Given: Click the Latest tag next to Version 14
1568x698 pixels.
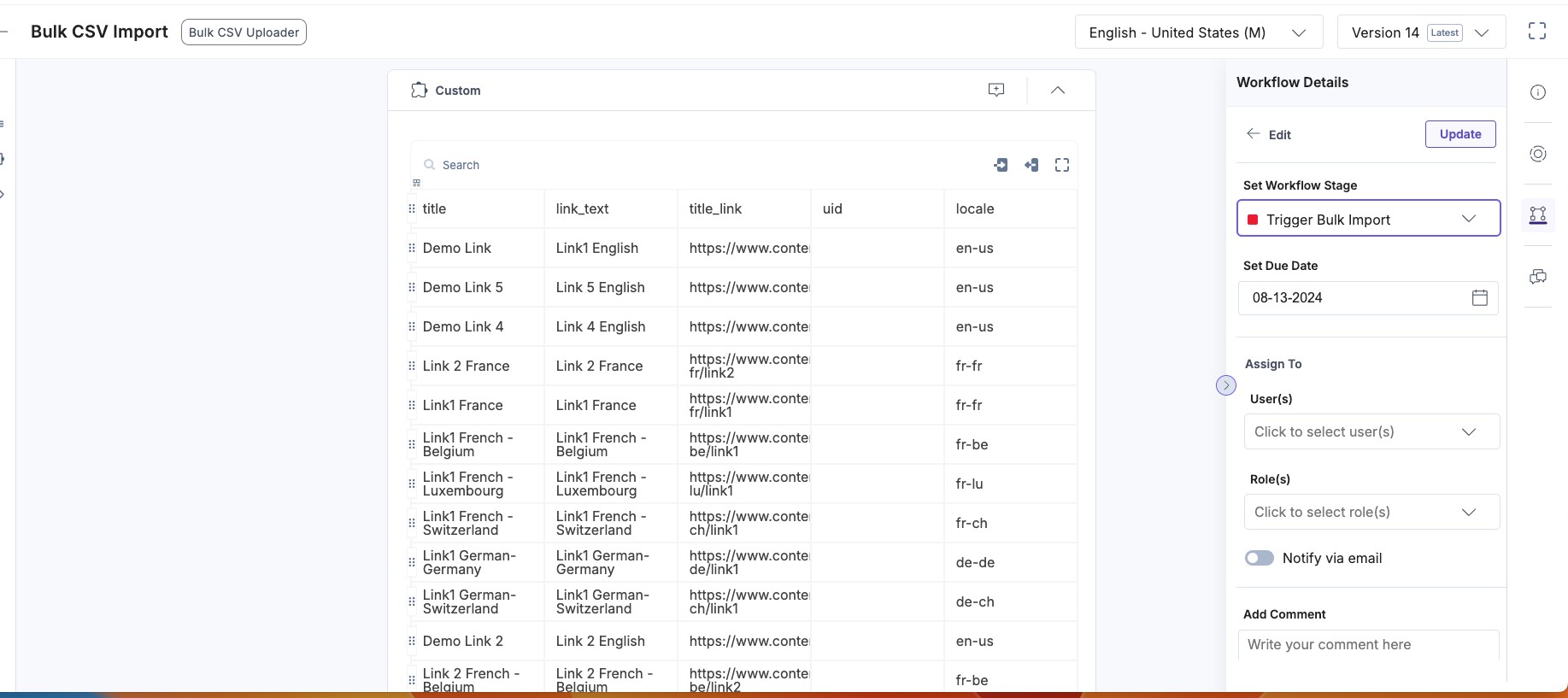Looking at the screenshot, I should point(1445,32).
